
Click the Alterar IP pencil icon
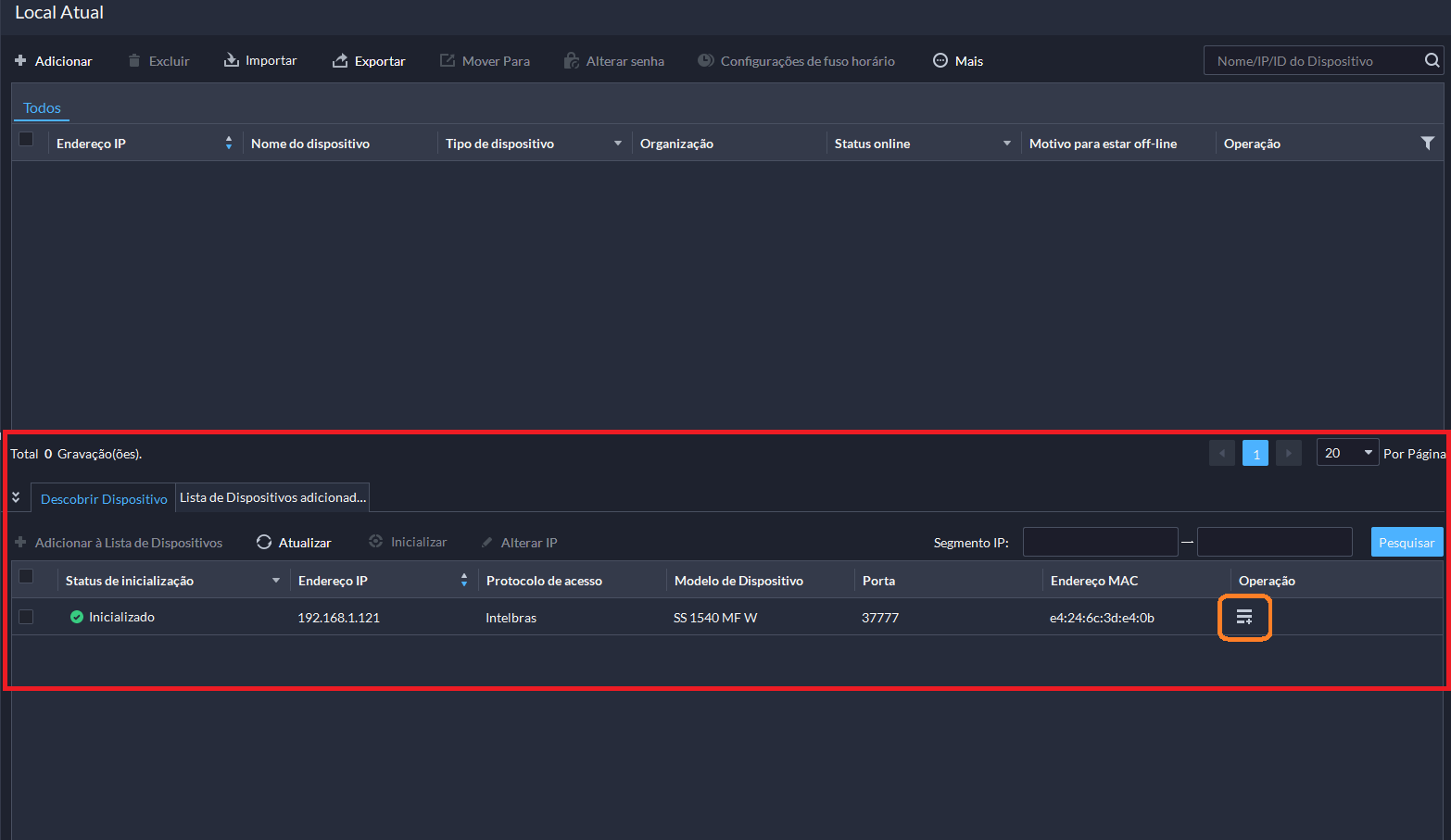[486, 543]
